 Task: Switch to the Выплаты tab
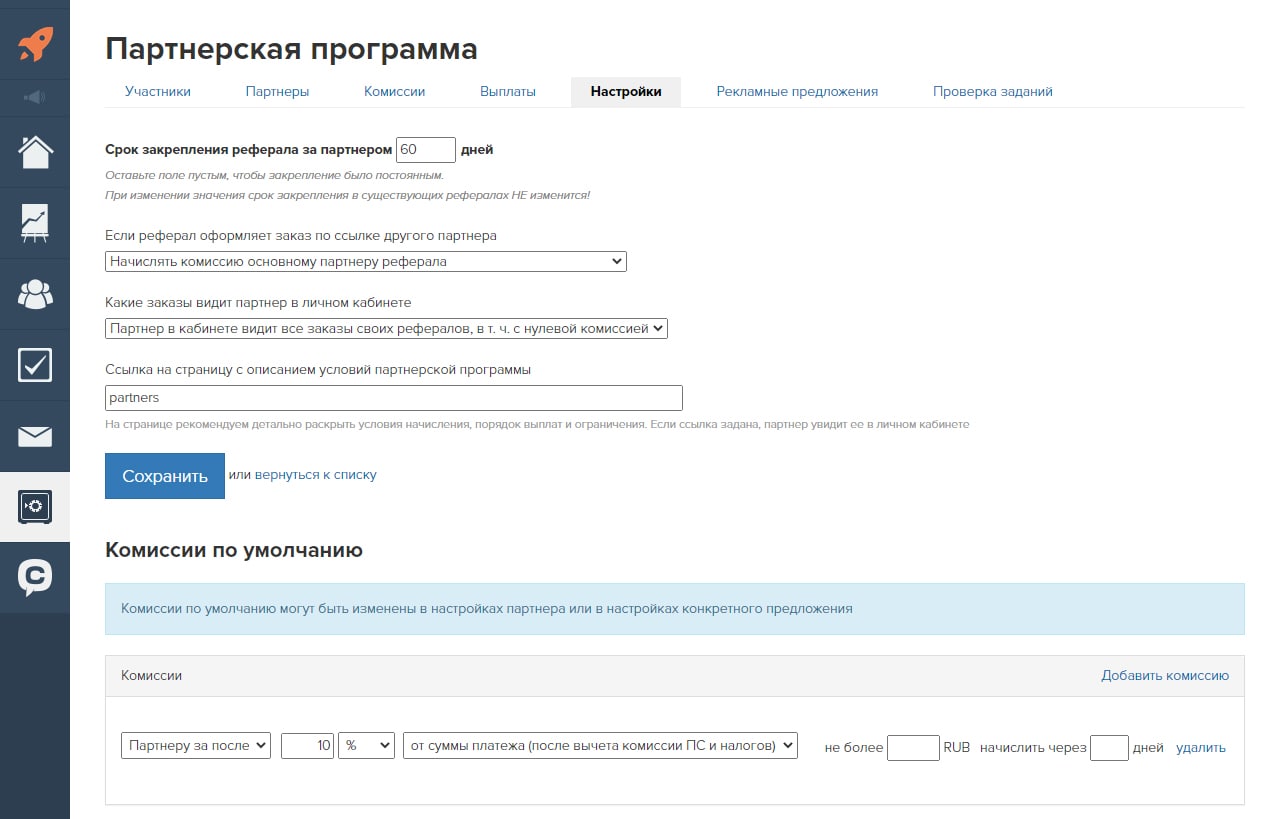(508, 91)
